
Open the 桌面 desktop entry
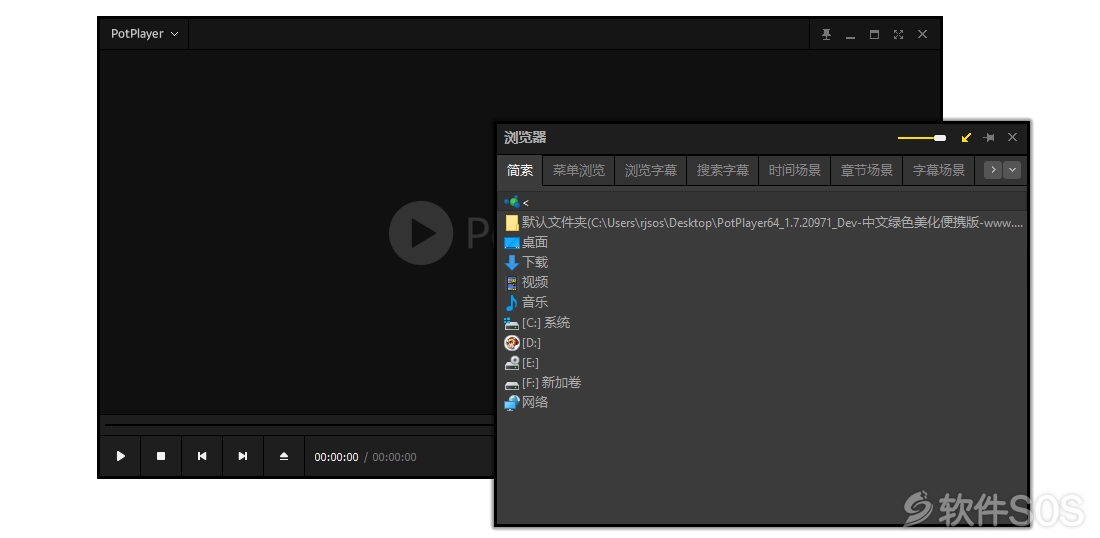click(x=763, y=243)
